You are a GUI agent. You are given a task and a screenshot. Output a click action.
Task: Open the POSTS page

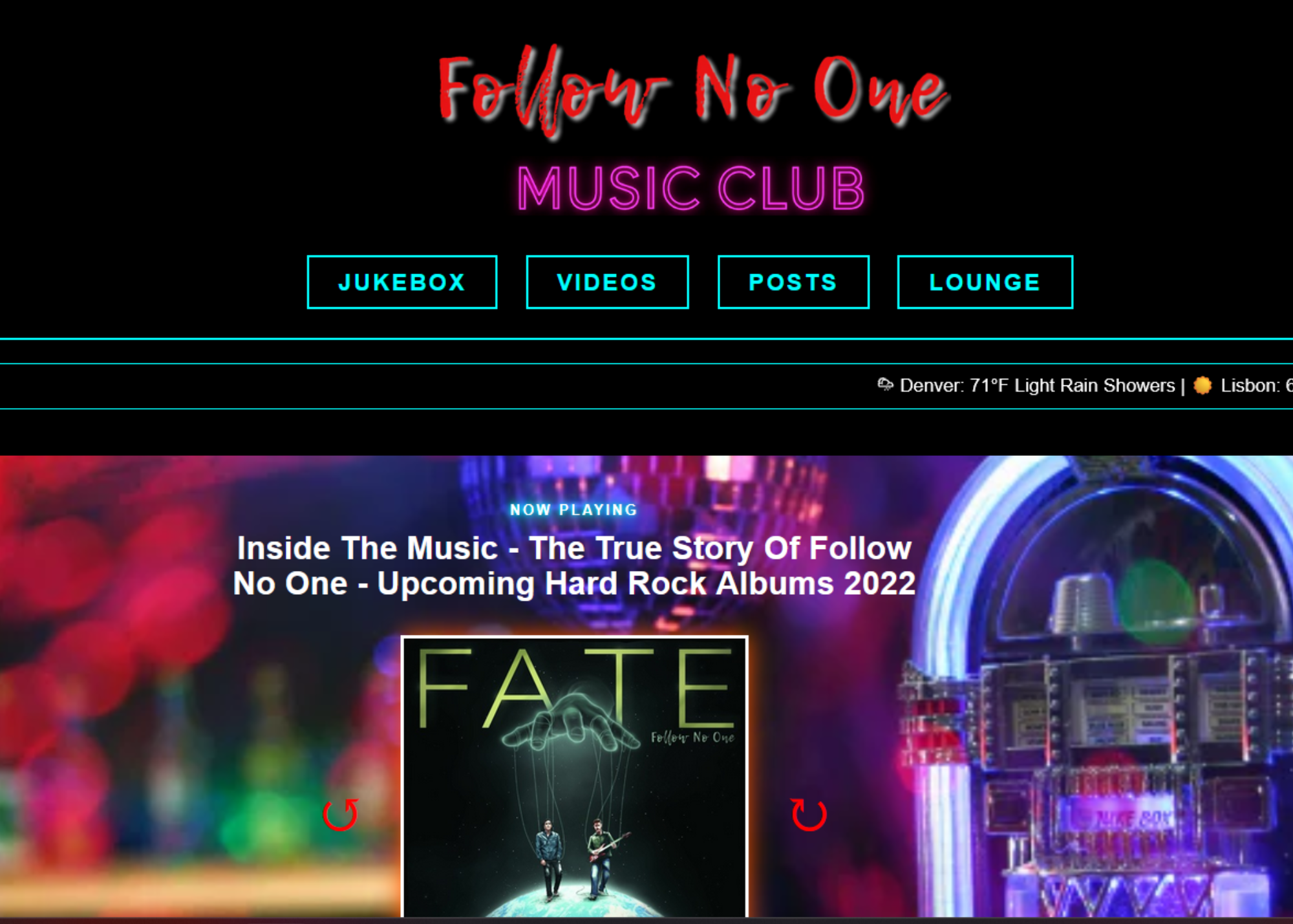tap(793, 282)
